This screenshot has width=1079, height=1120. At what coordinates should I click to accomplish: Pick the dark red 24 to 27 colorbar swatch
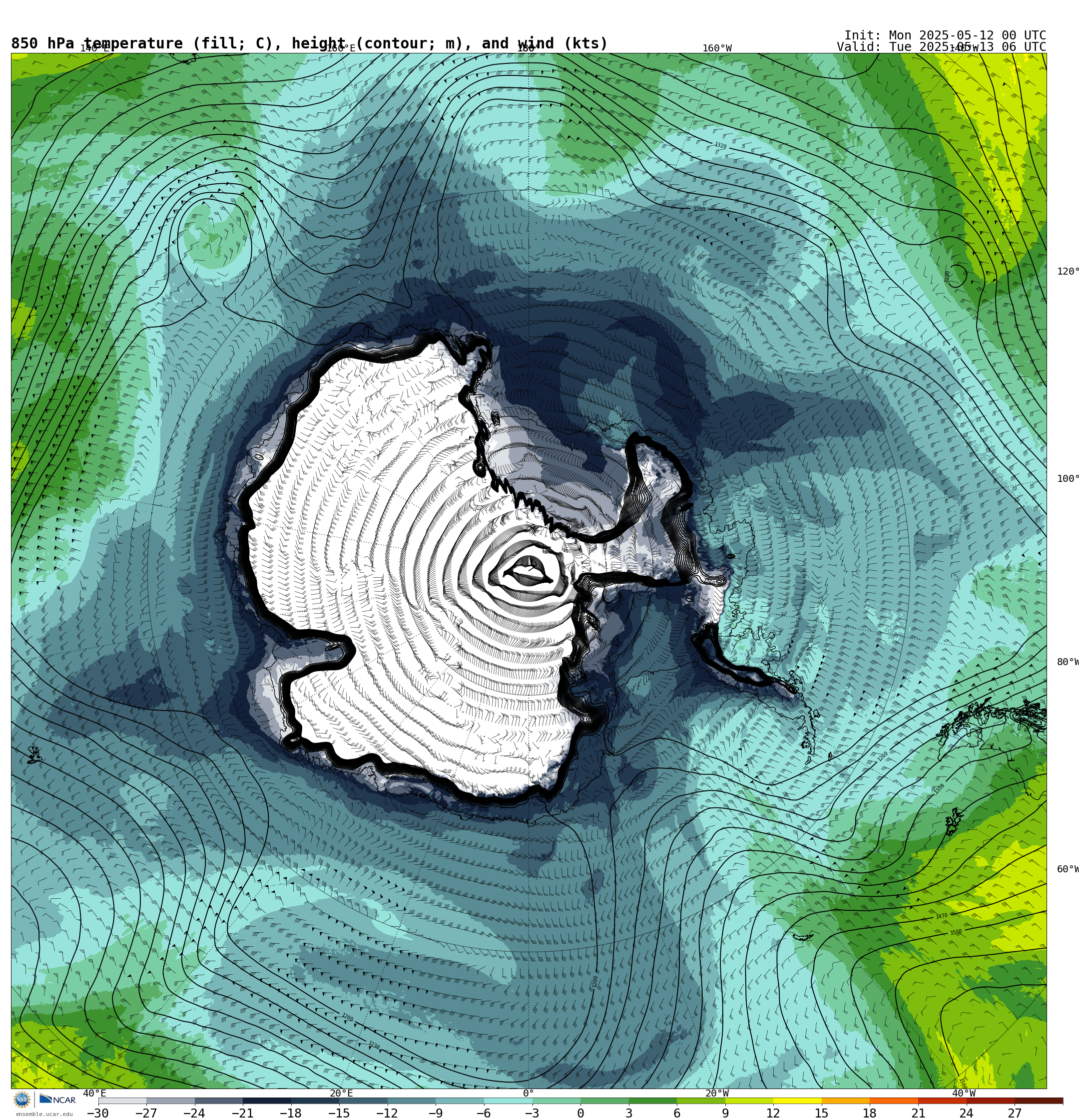tap(991, 1101)
